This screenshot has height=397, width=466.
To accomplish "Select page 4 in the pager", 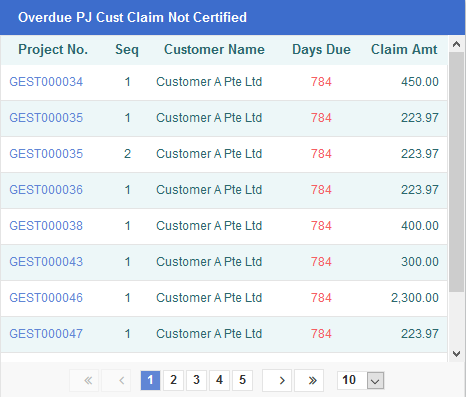I will [x=219, y=380].
